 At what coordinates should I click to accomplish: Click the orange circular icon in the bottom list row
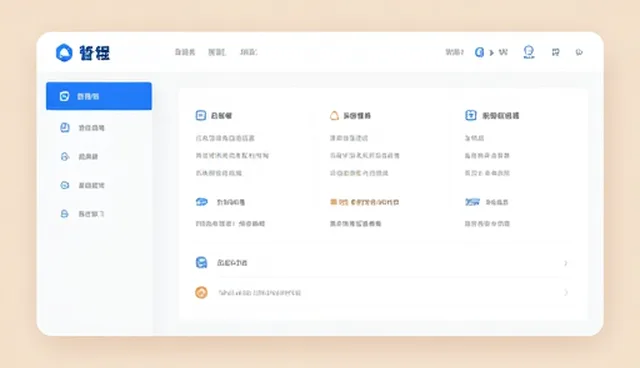pos(201,293)
